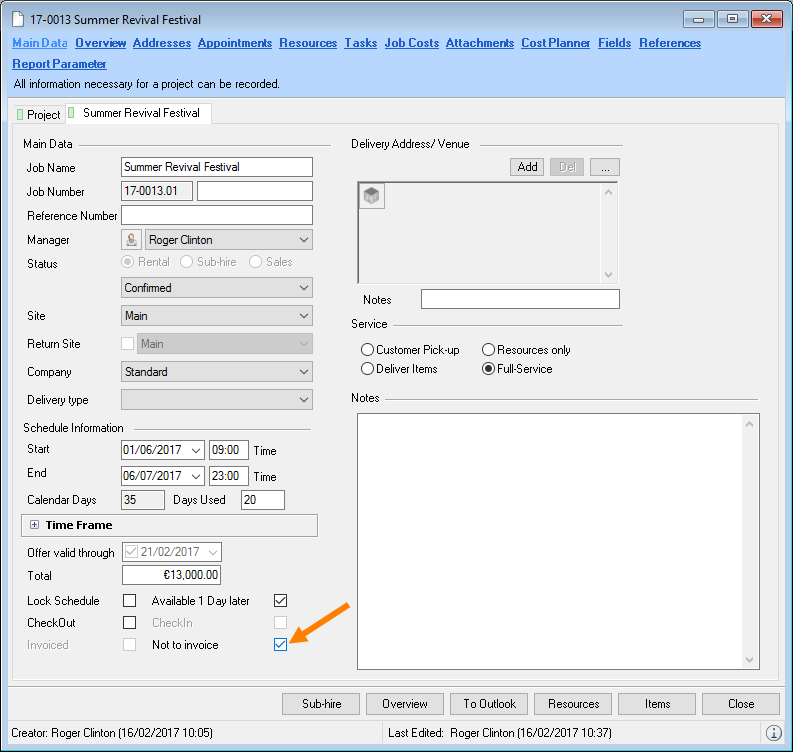Screen dimensions: 793x752
Task: Choose Customer Pick-up radio button
Action: pyautogui.click(x=367, y=350)
